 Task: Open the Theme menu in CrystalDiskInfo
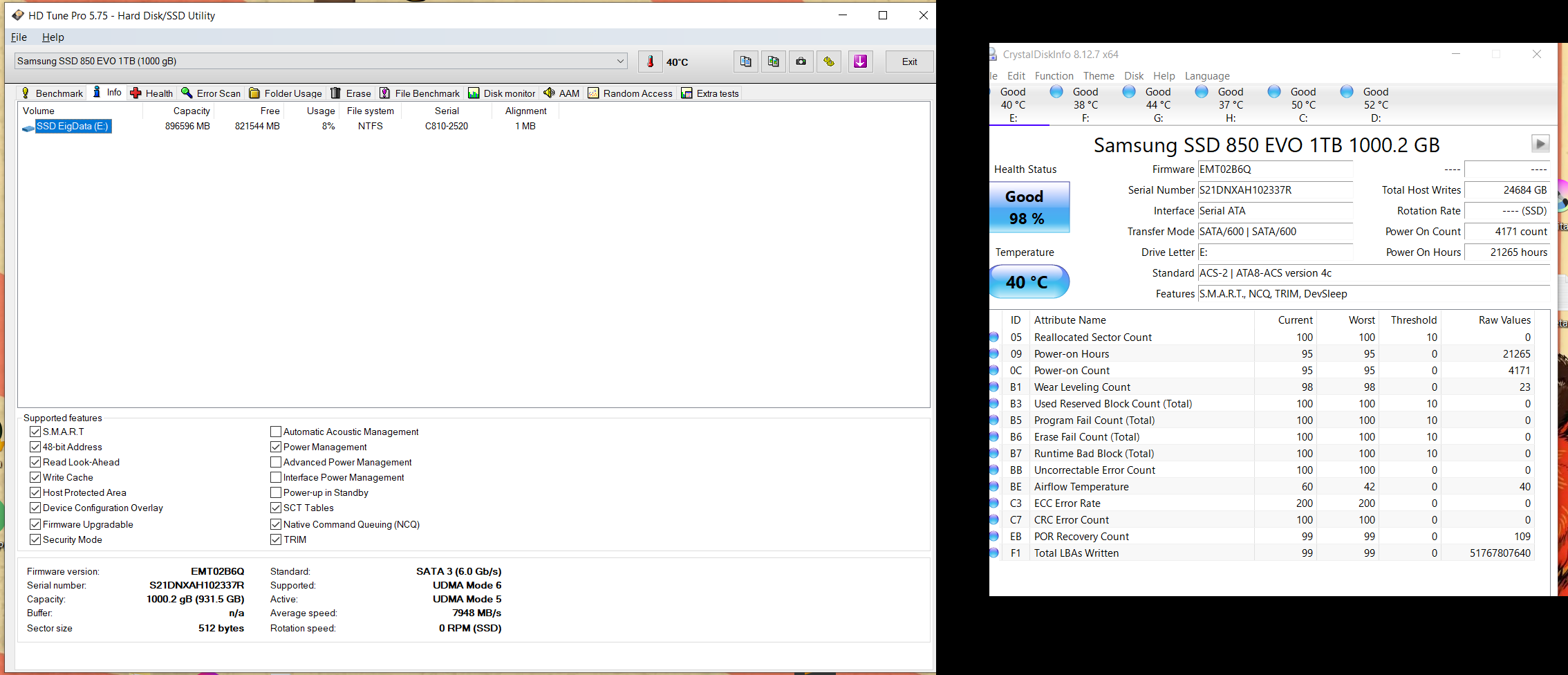[x=1099, y=76]
